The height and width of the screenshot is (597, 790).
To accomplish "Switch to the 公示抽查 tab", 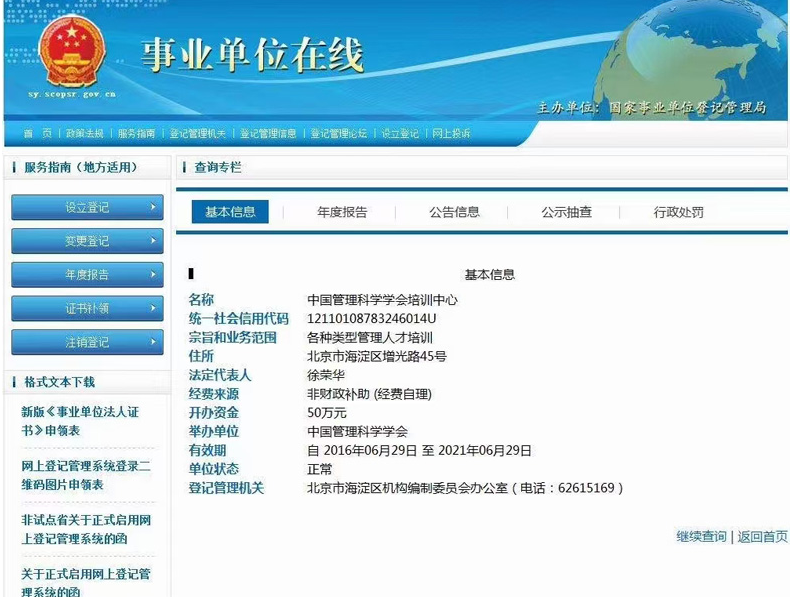I will click(566, 212).
